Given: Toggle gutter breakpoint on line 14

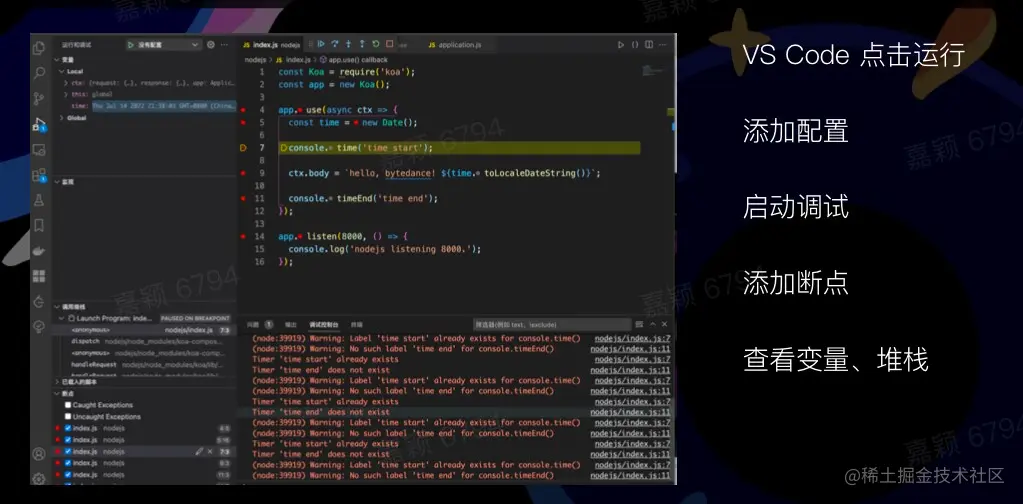Looking at the screenshot, I should coord(243,236).
